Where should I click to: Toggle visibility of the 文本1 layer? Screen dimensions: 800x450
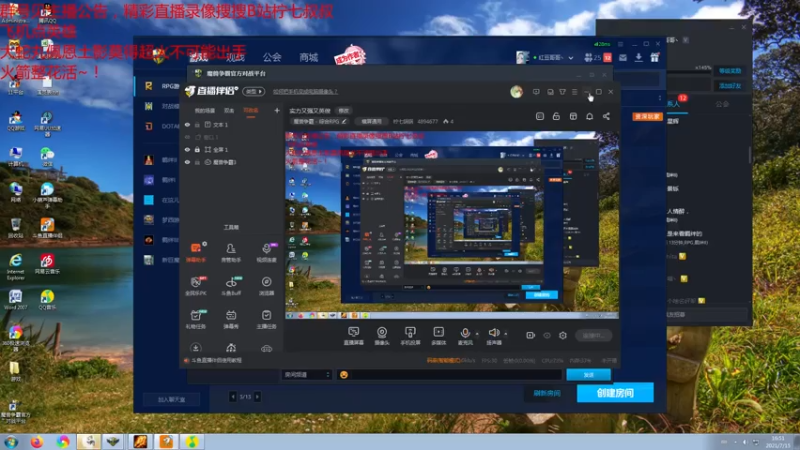187,124
